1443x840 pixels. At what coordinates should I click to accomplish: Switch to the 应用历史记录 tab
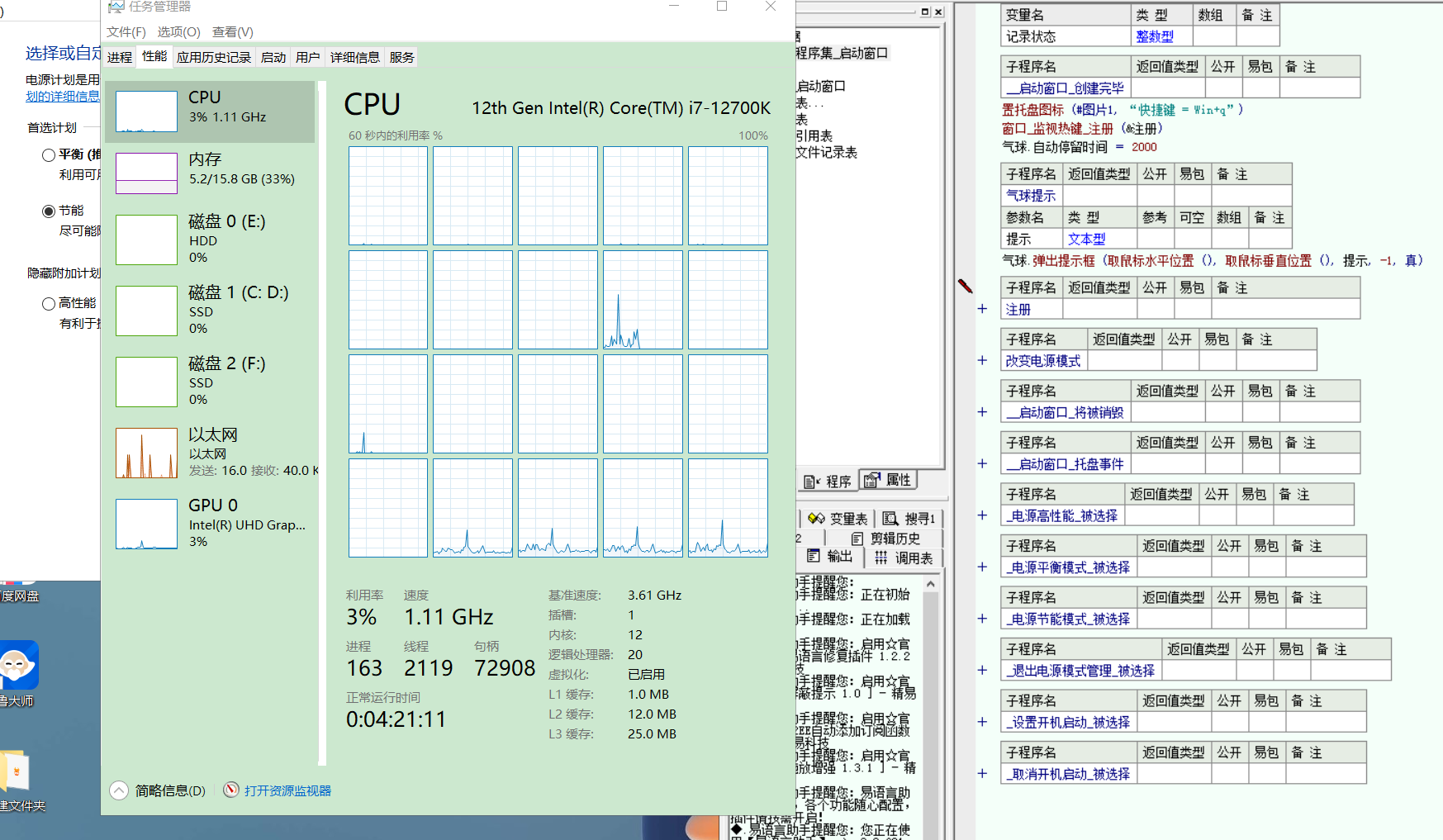click(x=214, y=57)
